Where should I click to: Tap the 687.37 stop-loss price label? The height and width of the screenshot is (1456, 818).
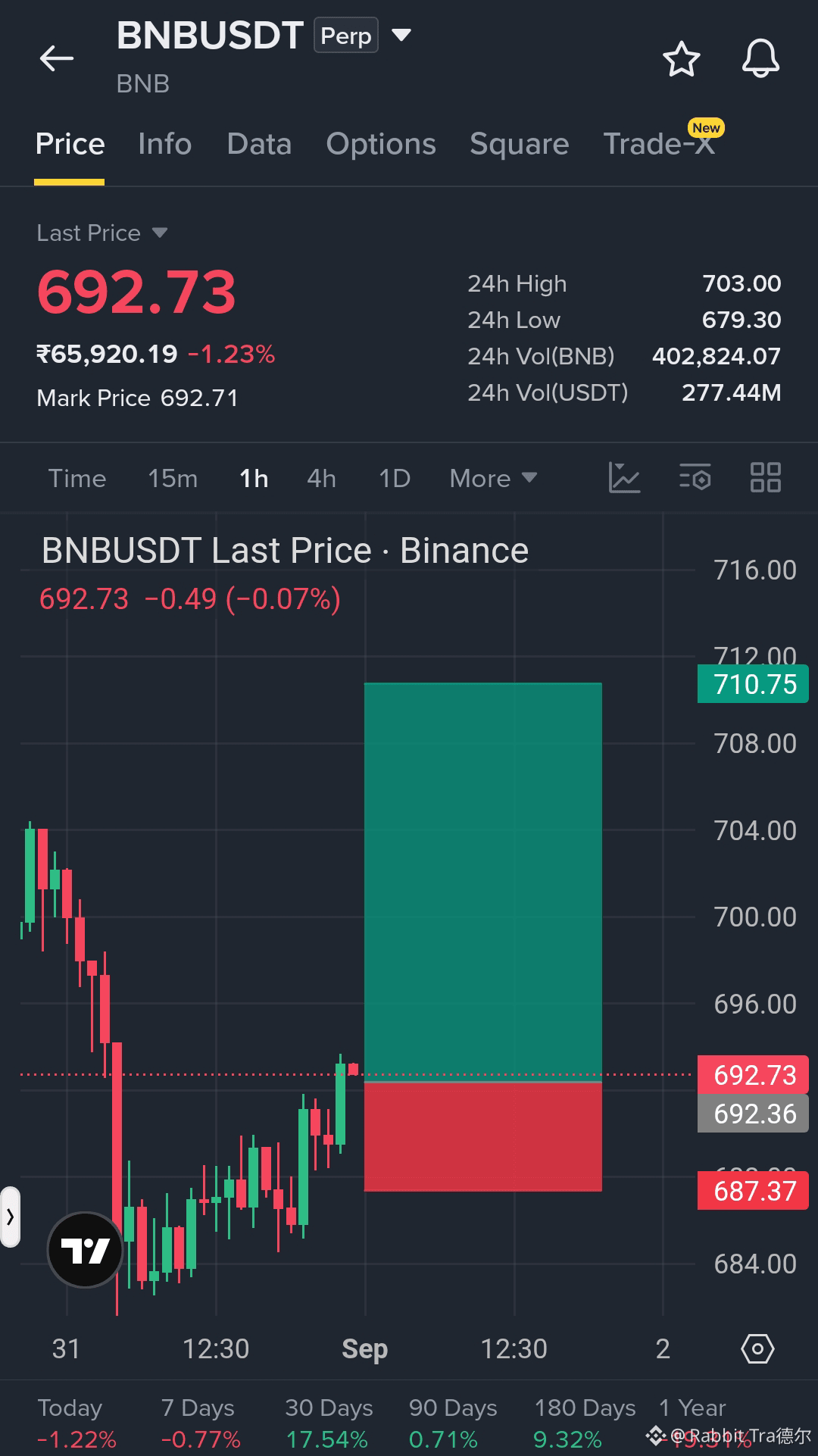pyautogui.click(x=753, y=1191)
